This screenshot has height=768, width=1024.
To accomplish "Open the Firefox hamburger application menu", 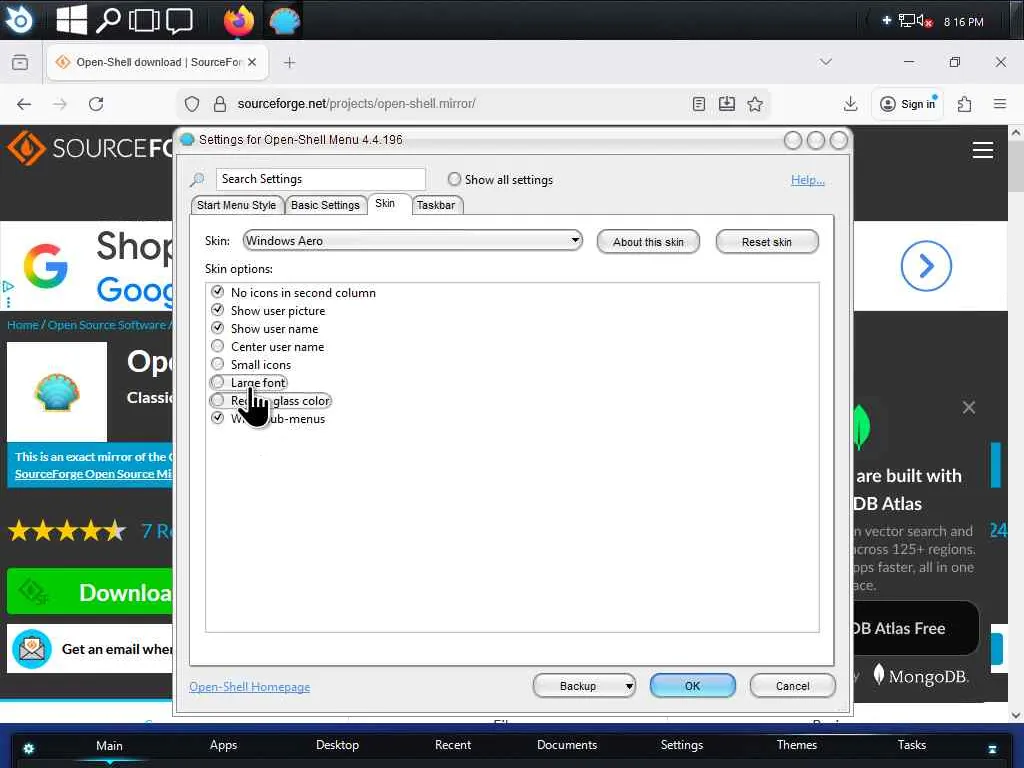I will pos(1000,104).
